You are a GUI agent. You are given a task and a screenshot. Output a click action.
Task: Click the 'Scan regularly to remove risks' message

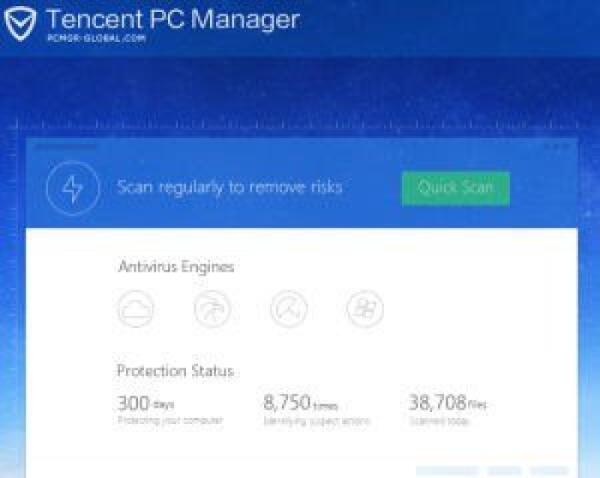point(229,187)
